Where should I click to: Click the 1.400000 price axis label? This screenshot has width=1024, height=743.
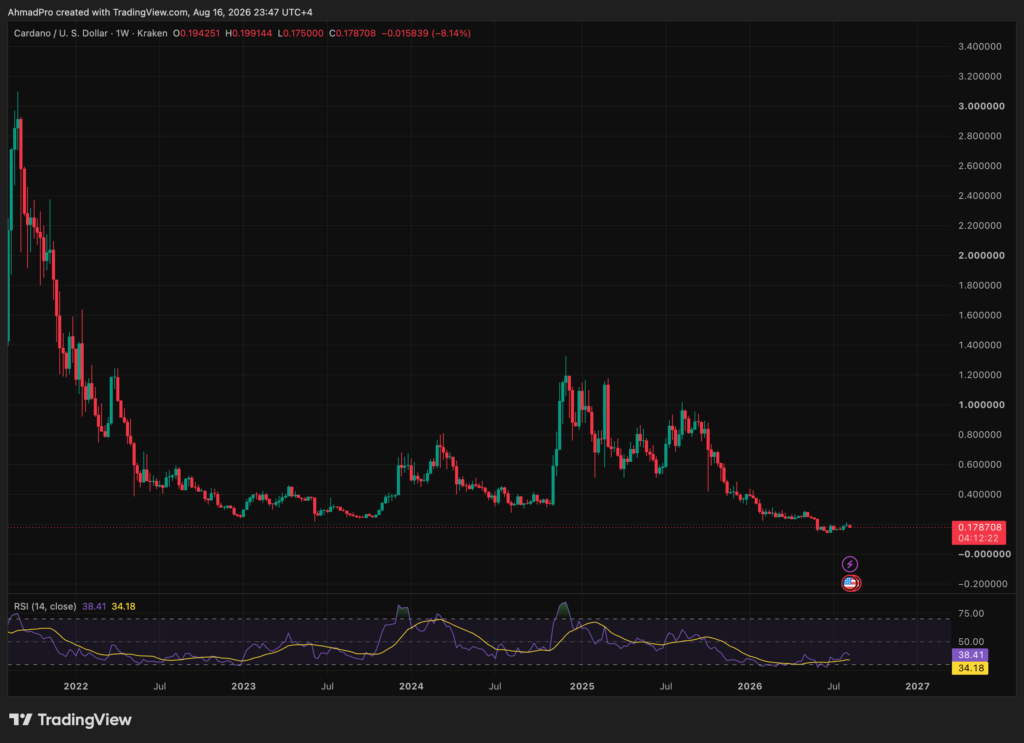coord(980,345)
